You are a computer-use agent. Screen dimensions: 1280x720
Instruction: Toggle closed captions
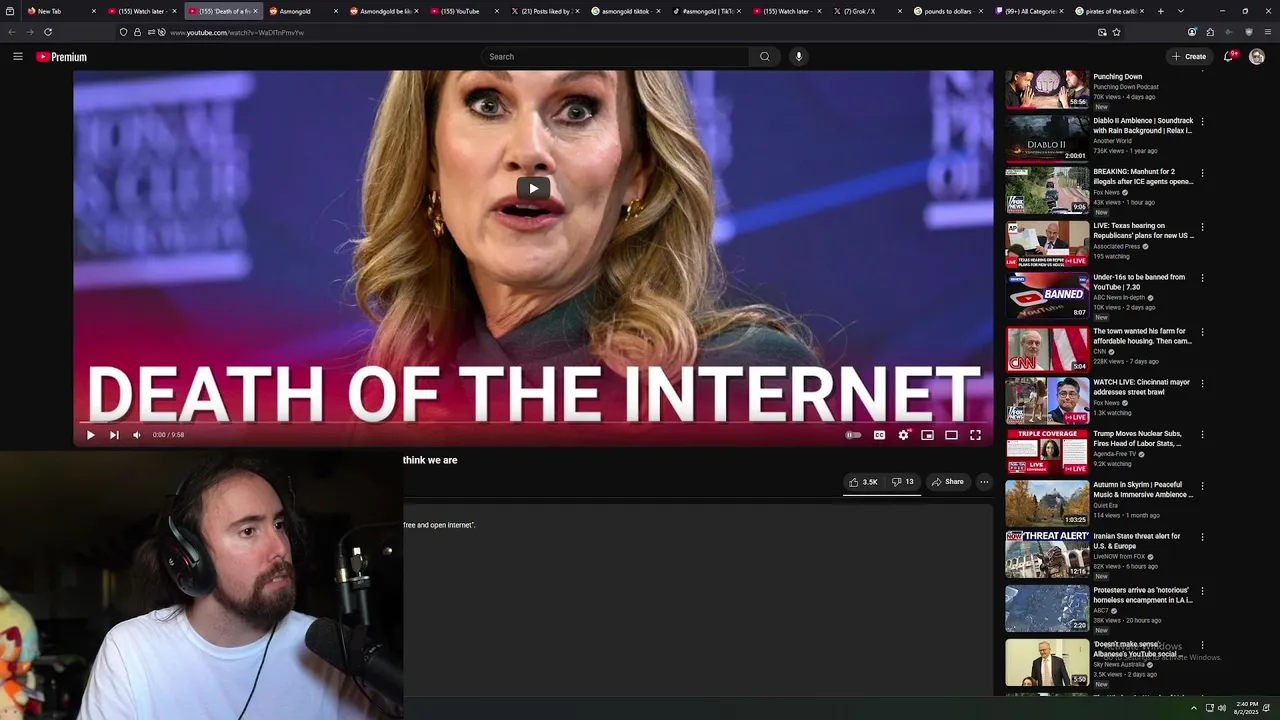tap(879, 435)
